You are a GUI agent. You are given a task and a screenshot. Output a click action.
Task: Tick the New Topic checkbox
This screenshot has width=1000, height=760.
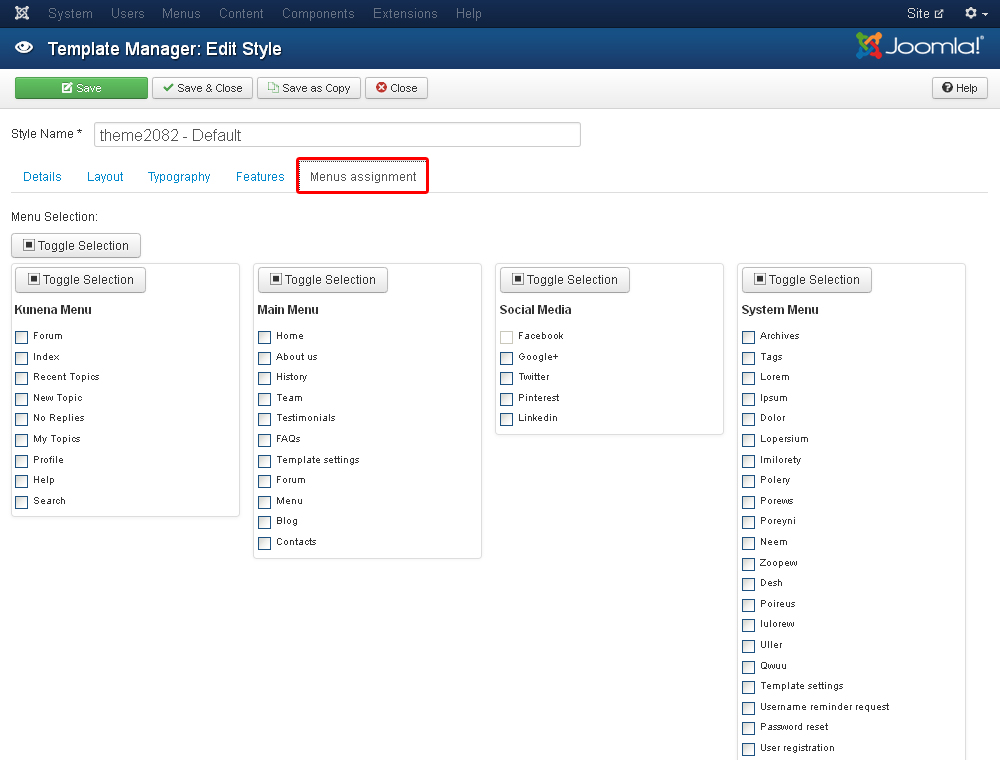click(x=22, y=399)
